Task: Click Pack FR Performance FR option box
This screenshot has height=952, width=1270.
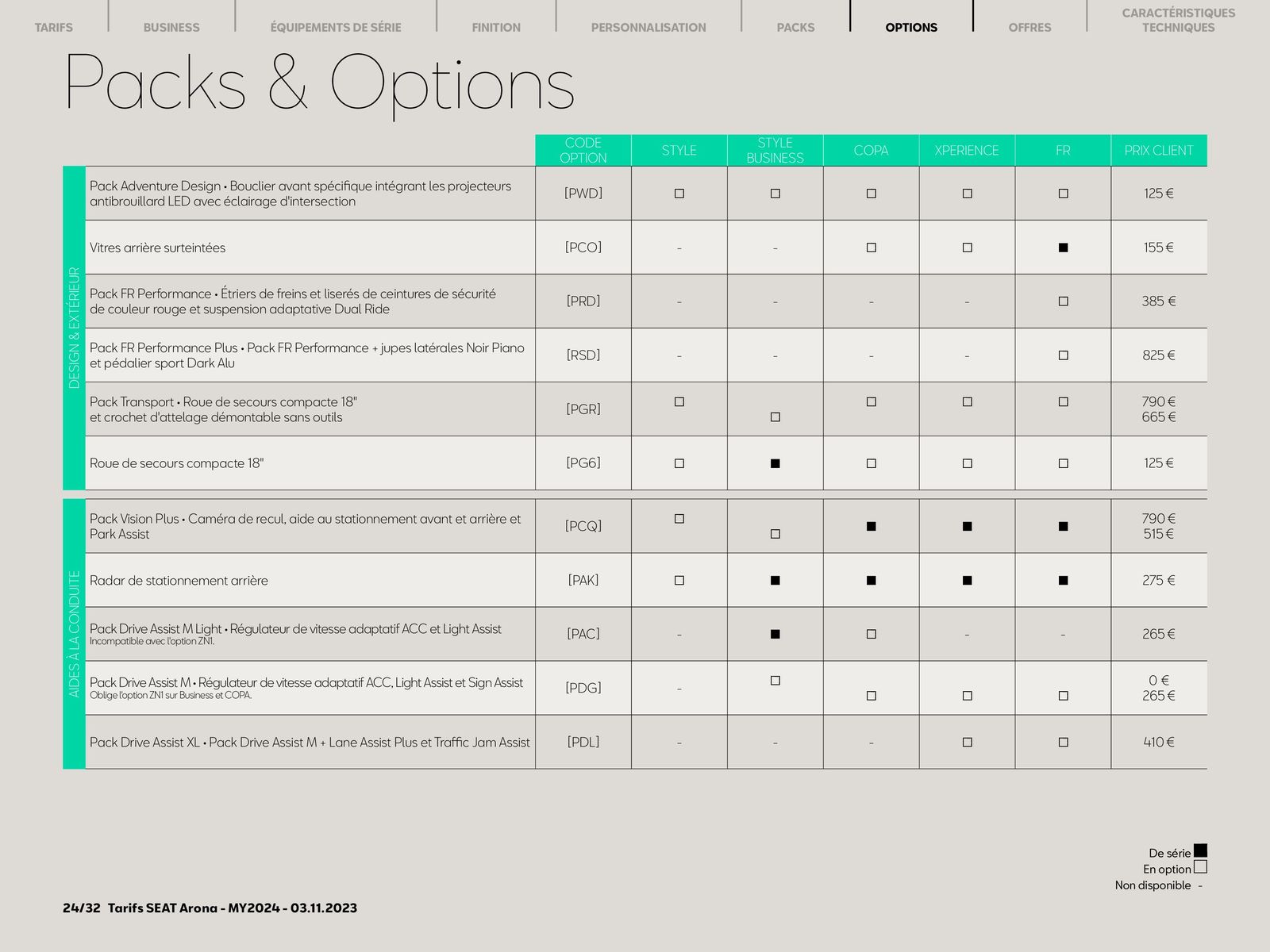Action: point(1063,301)
